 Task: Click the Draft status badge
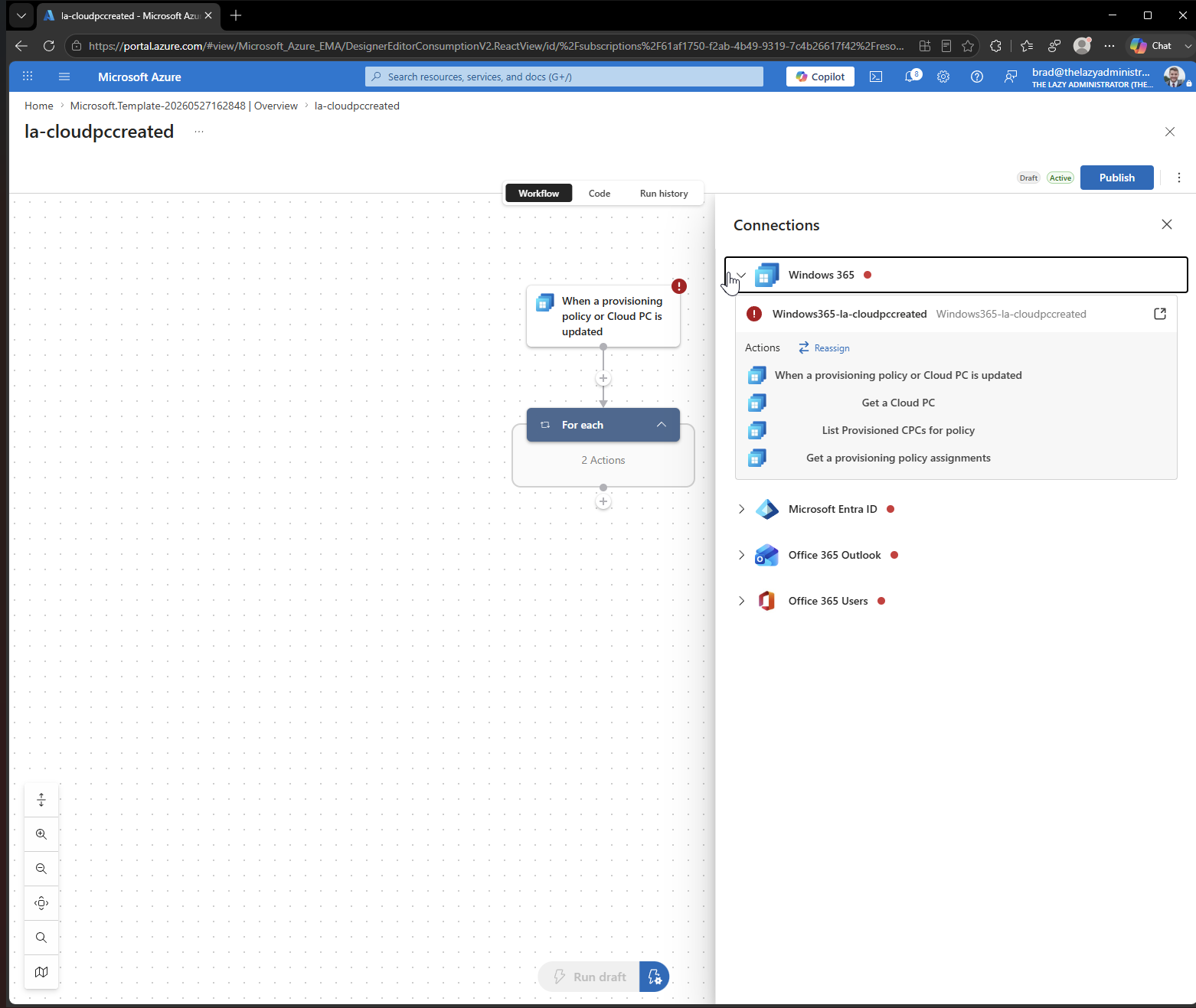pos(1028,178)
